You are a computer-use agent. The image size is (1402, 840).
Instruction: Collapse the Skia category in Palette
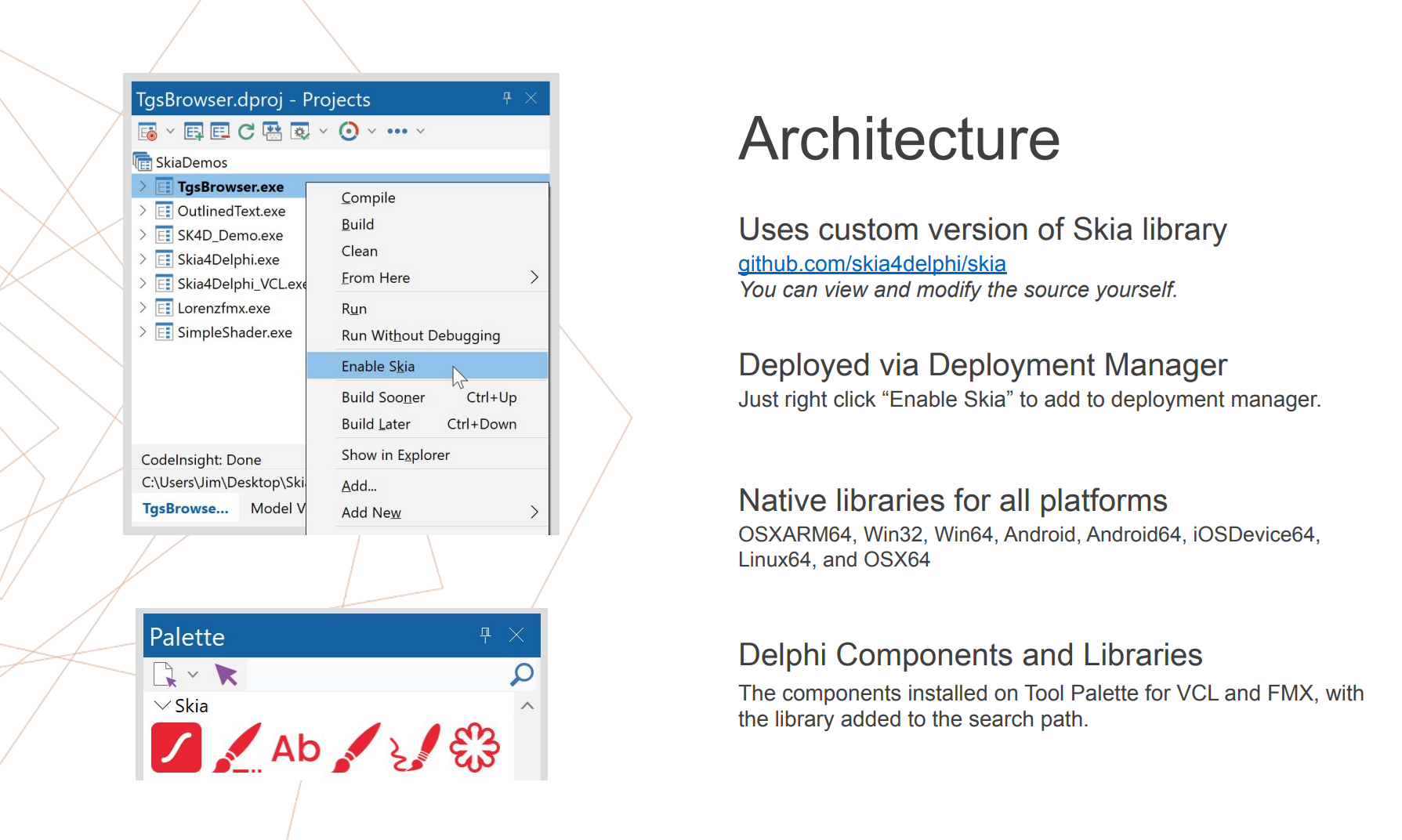pos(162,706)
